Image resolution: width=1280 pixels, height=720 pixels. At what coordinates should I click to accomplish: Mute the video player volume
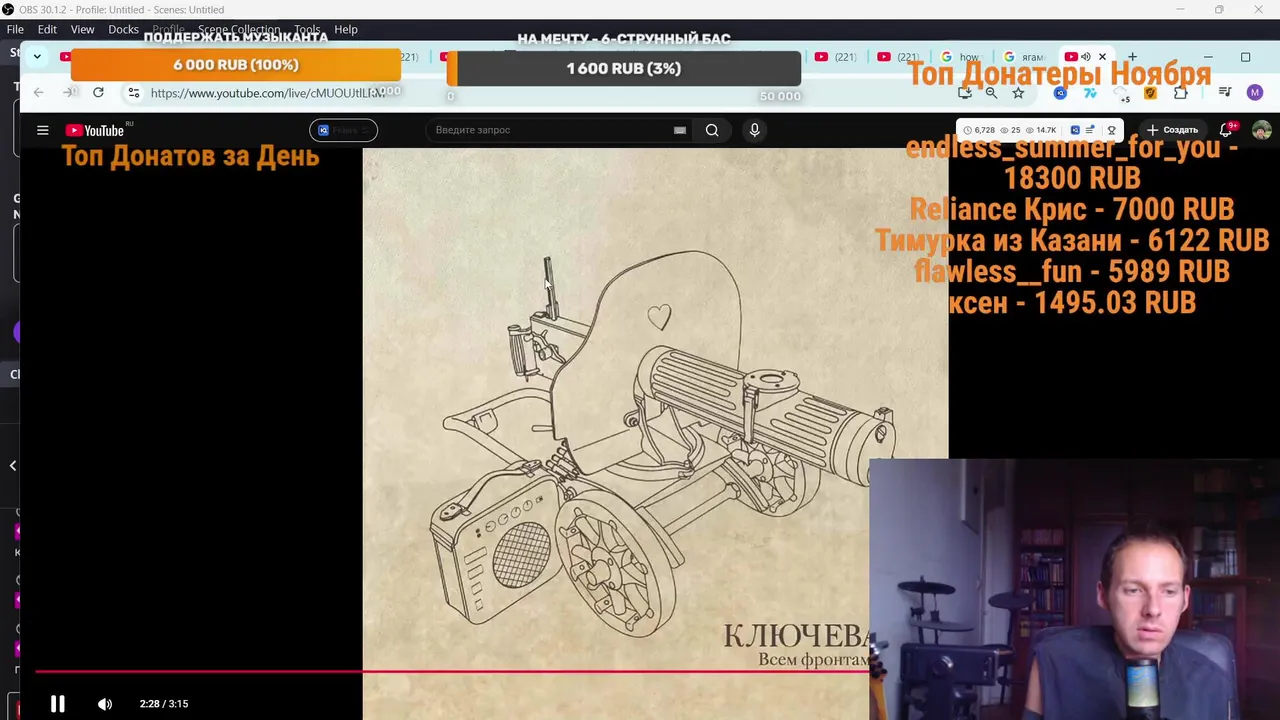[x=105, y=704]
